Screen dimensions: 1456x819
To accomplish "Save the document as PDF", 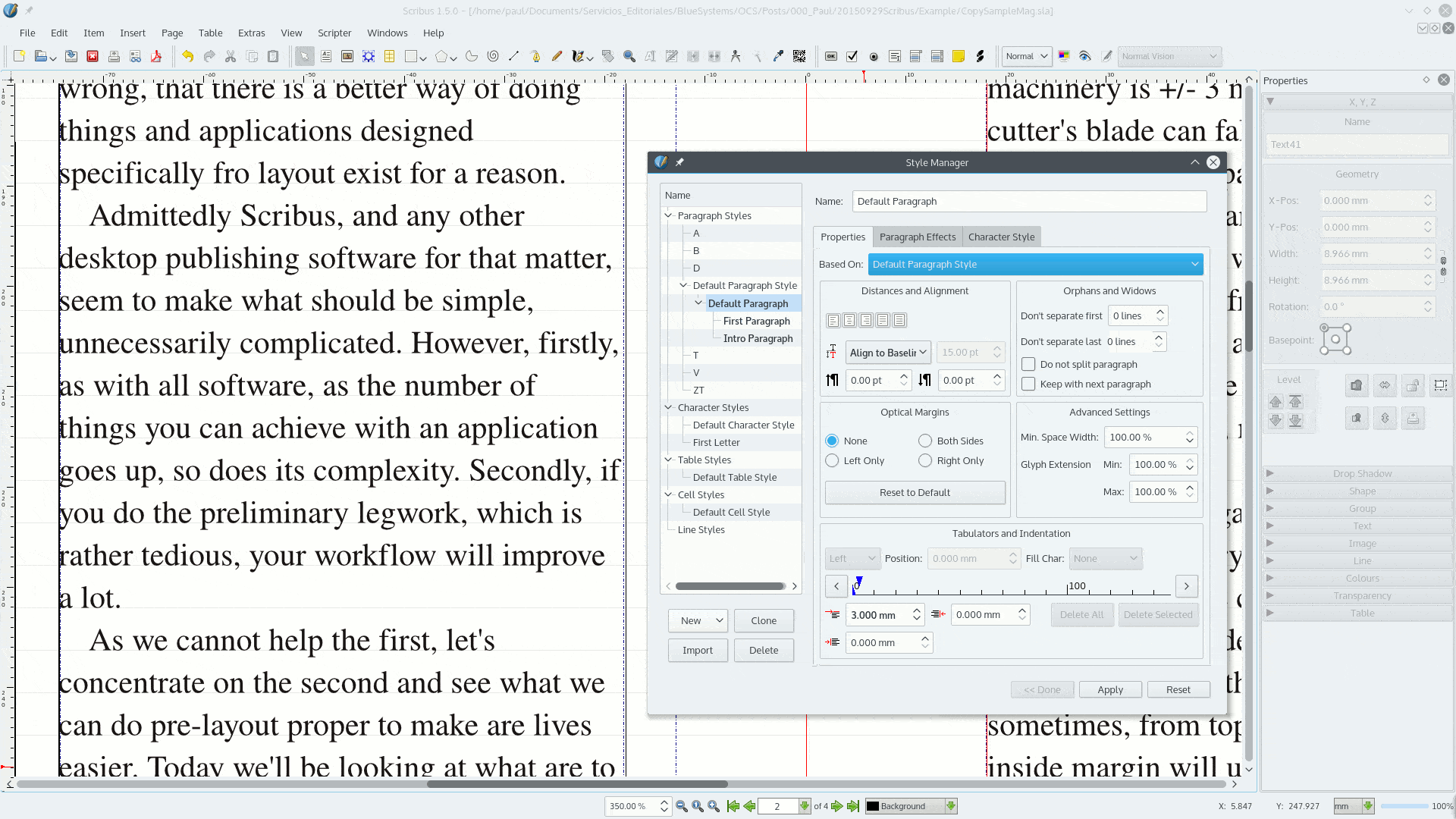I will point(157,56).
